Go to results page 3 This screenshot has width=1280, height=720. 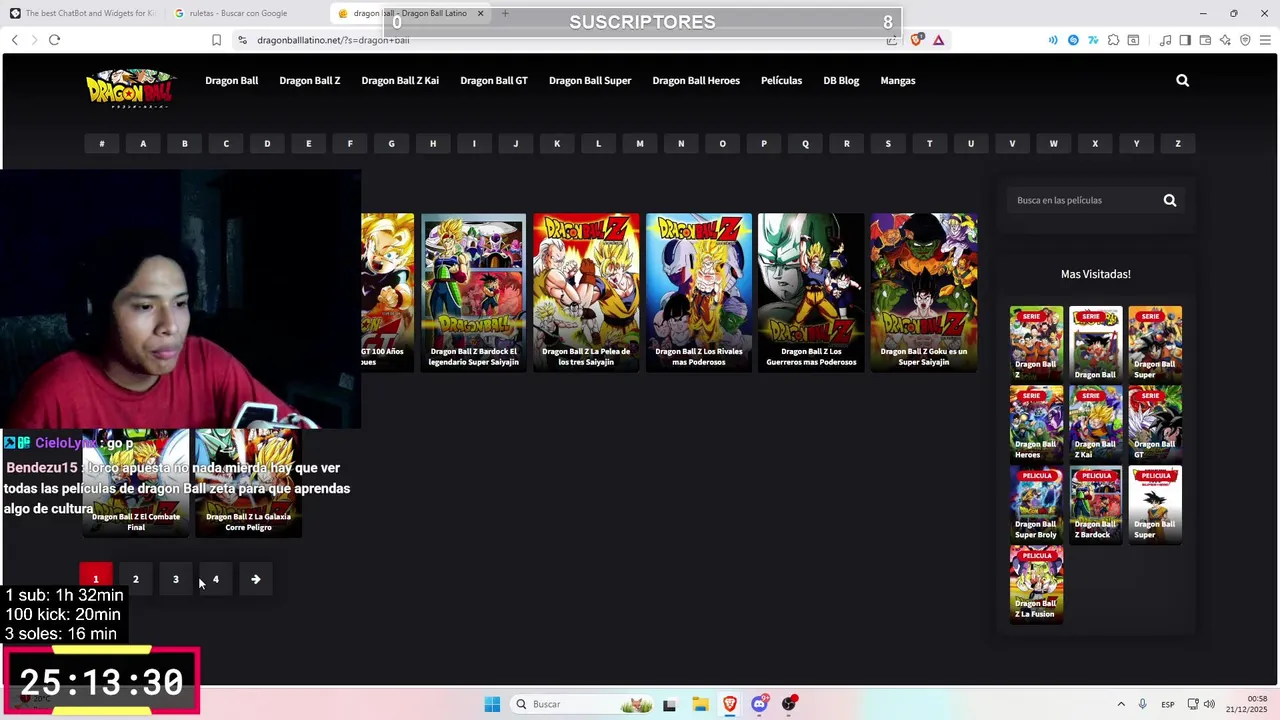click(176, 579)
